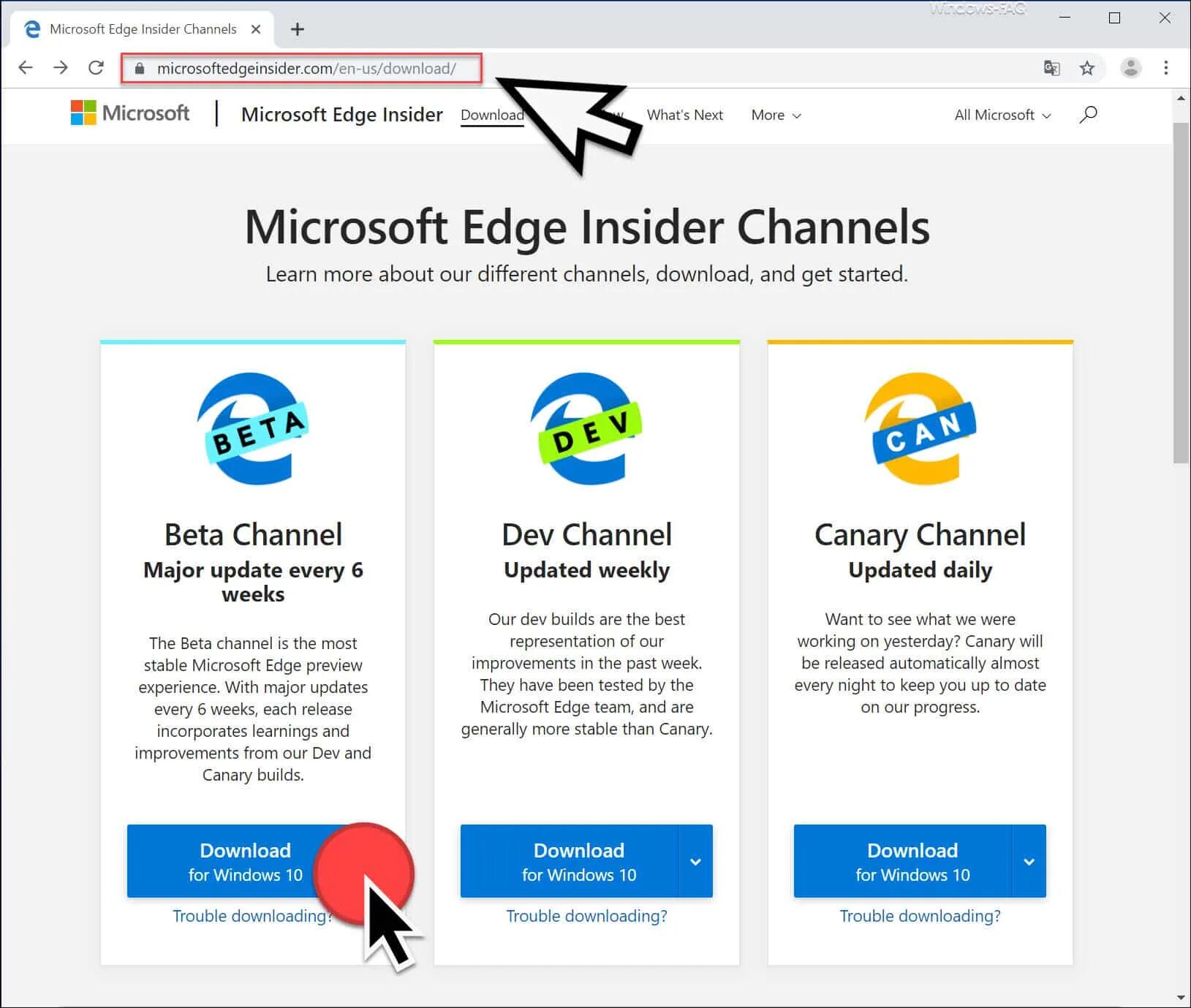Download Canary Channel for Windows 10
Image resolution: width=1191 pixels, height=1008 pixels.
pos(903,861)
